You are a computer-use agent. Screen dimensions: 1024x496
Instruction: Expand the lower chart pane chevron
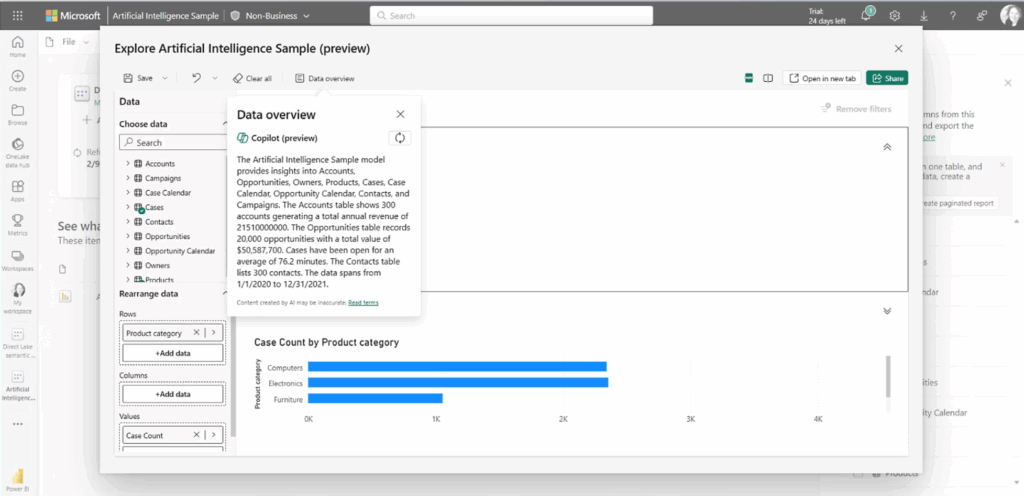pos(887,311)
